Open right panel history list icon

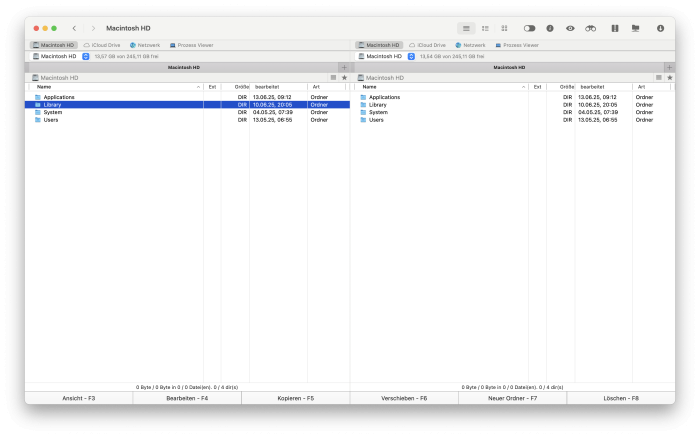tap(658, 78)
